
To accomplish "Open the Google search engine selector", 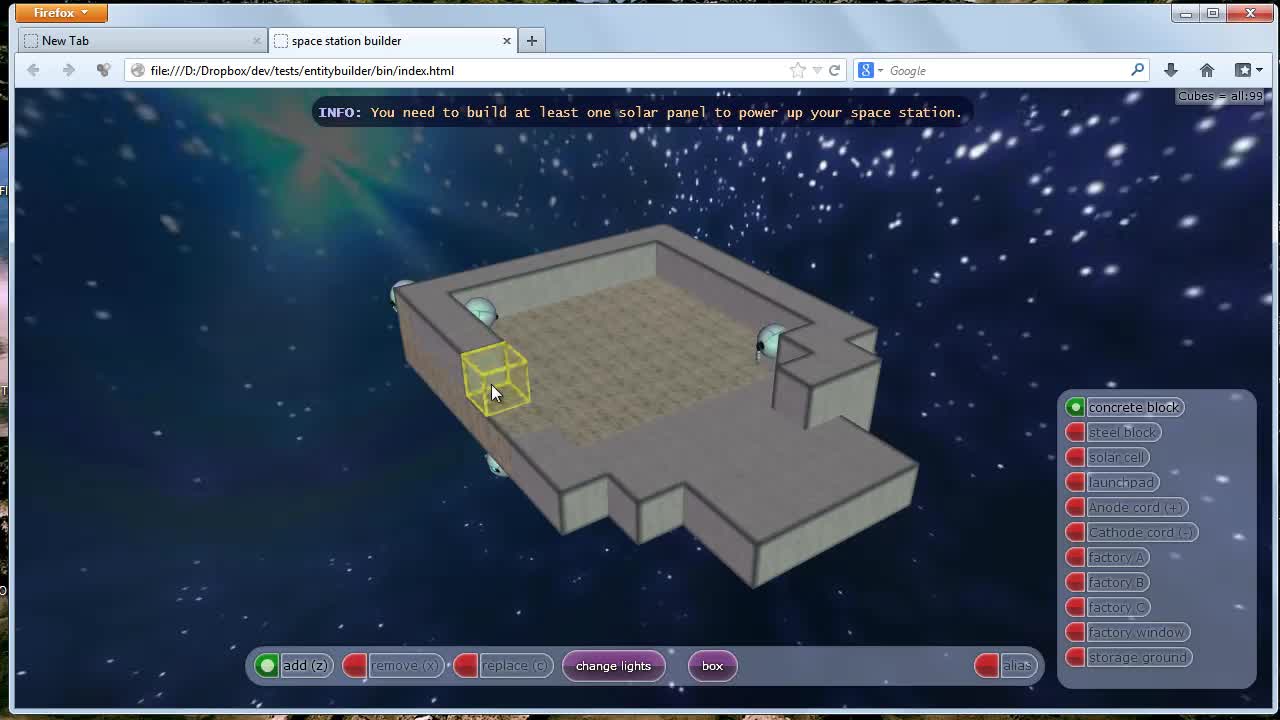I will (874, 70).
